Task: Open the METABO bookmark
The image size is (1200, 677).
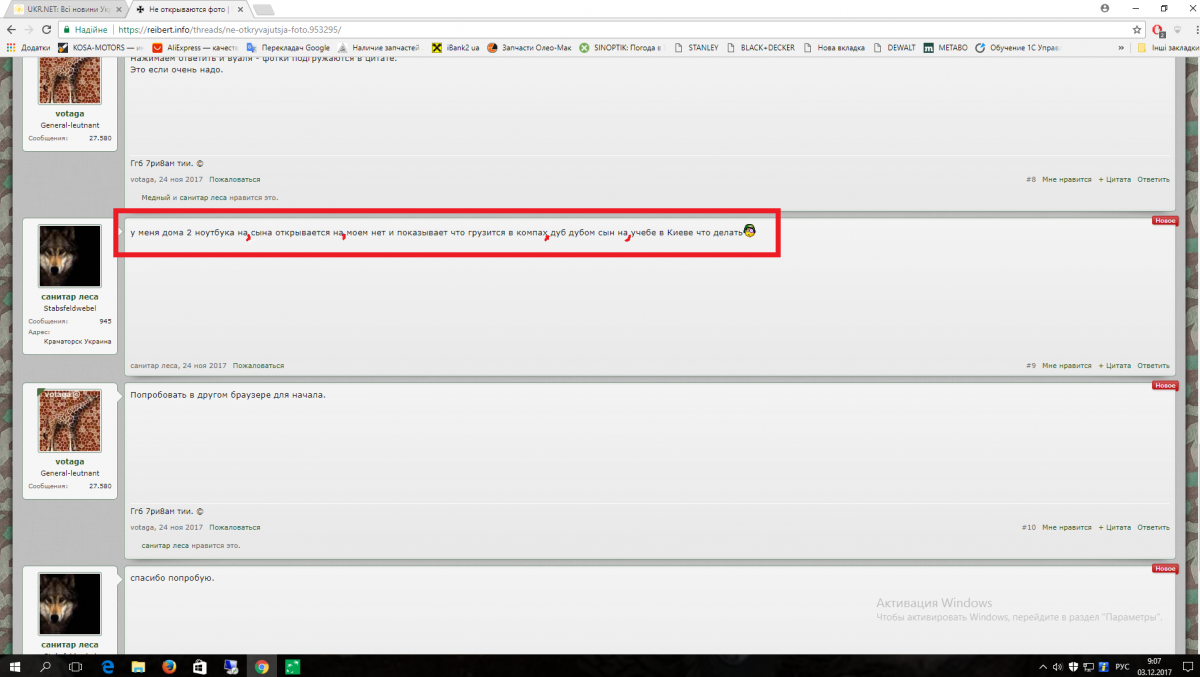Action: pyautogui.click(x=945, y=47)
